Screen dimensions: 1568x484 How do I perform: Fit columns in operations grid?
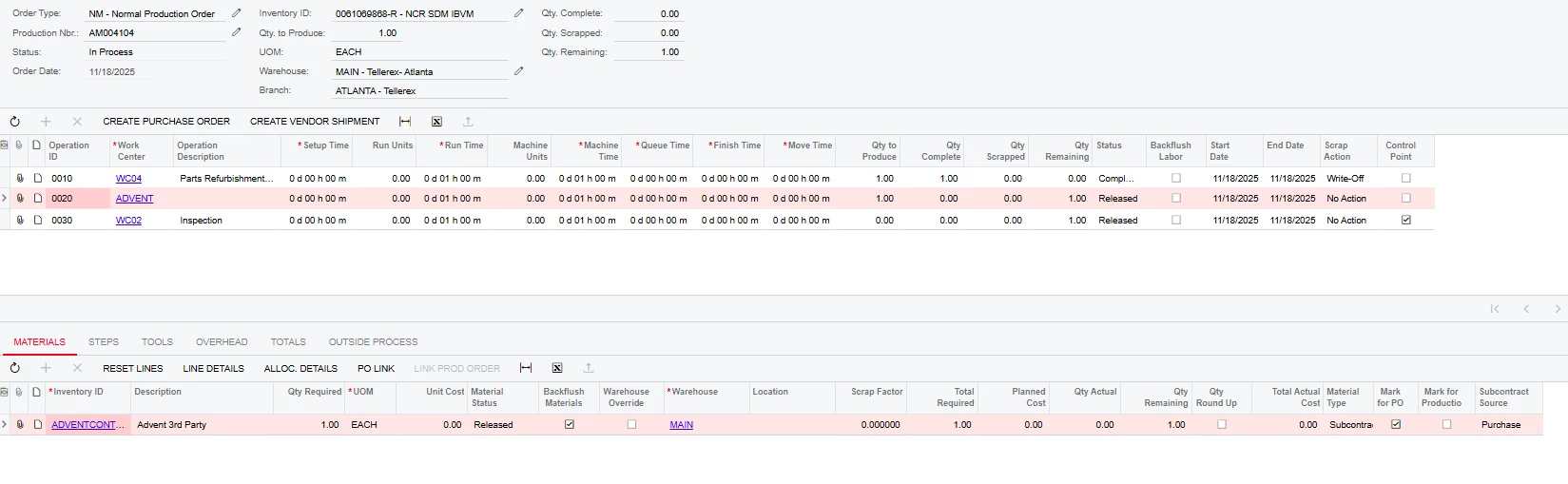[405, 122]
